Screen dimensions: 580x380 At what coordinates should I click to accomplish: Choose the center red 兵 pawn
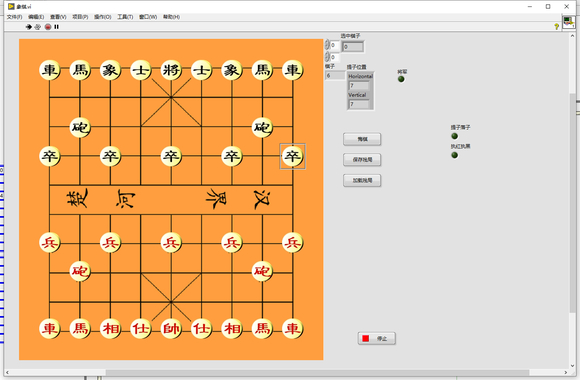[x=171, y=243]
